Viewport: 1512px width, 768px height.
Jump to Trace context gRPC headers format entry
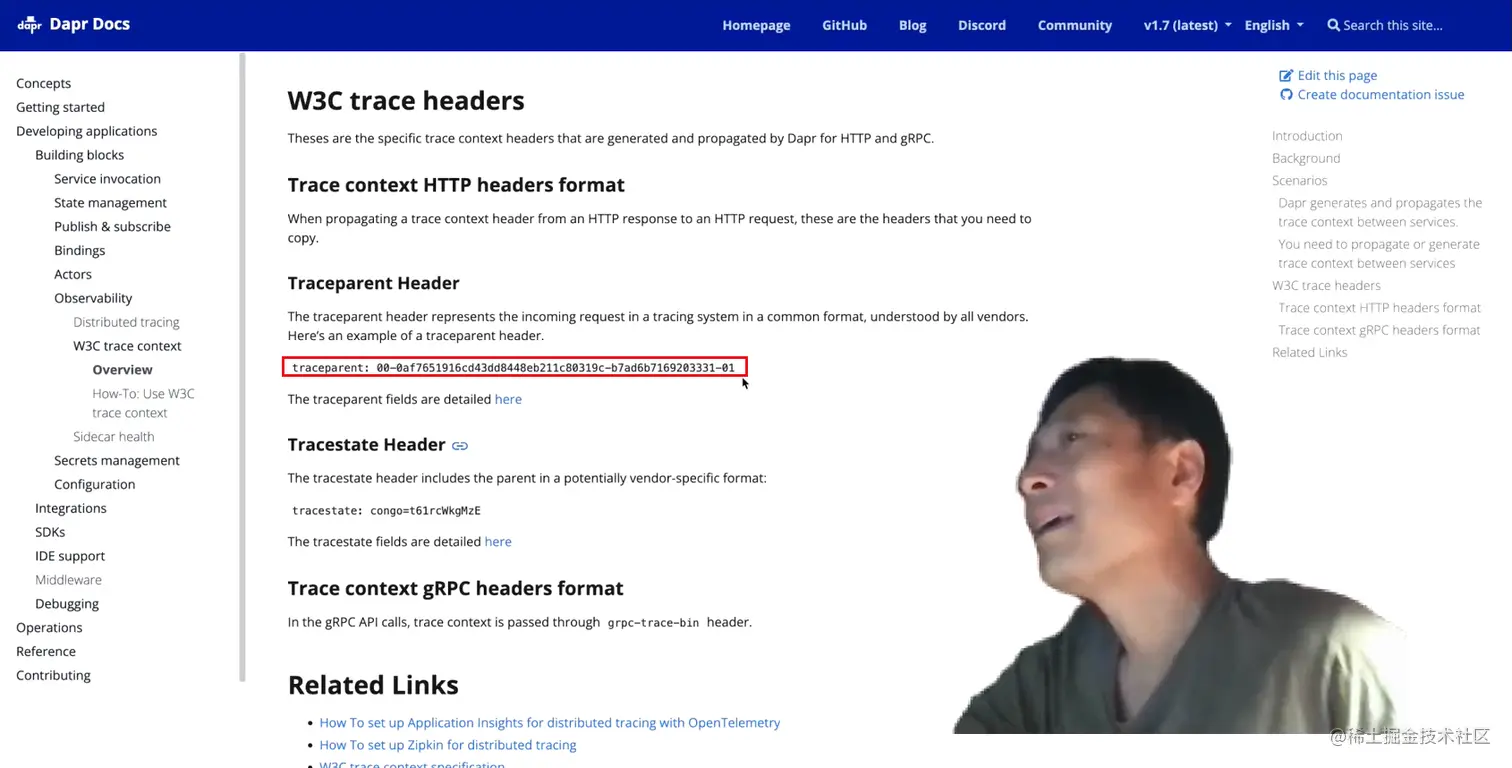[x=1379, y=330]
